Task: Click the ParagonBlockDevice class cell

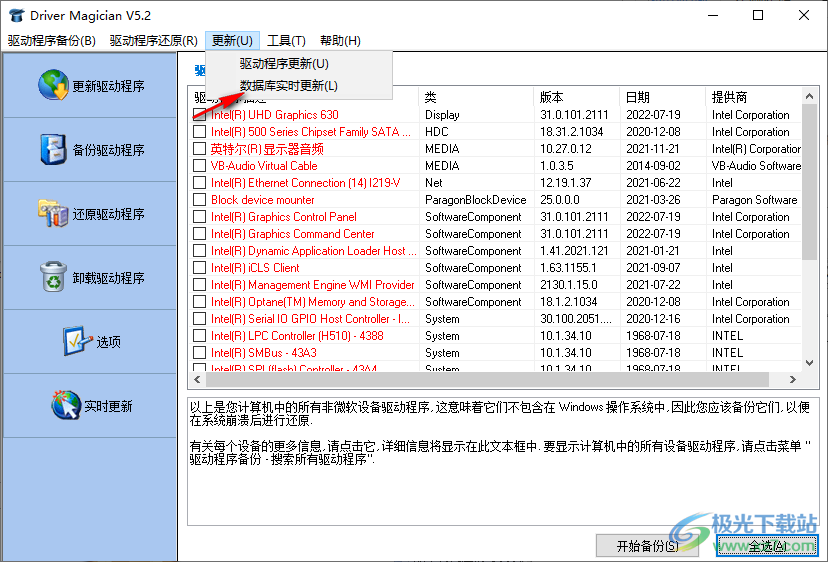Action: (476, 200)
